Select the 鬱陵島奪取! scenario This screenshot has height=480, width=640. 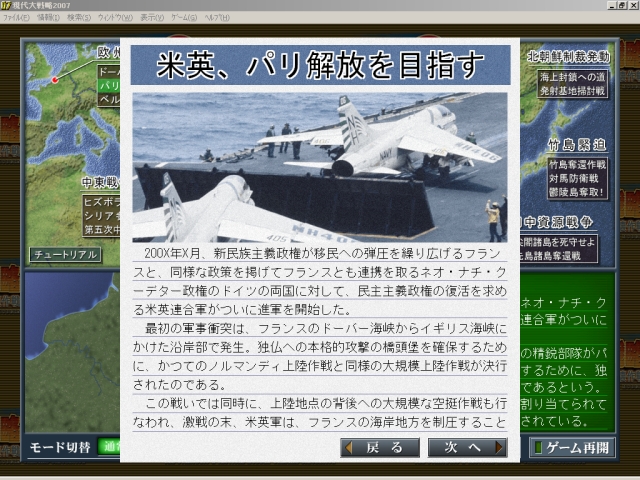(576, 192)
